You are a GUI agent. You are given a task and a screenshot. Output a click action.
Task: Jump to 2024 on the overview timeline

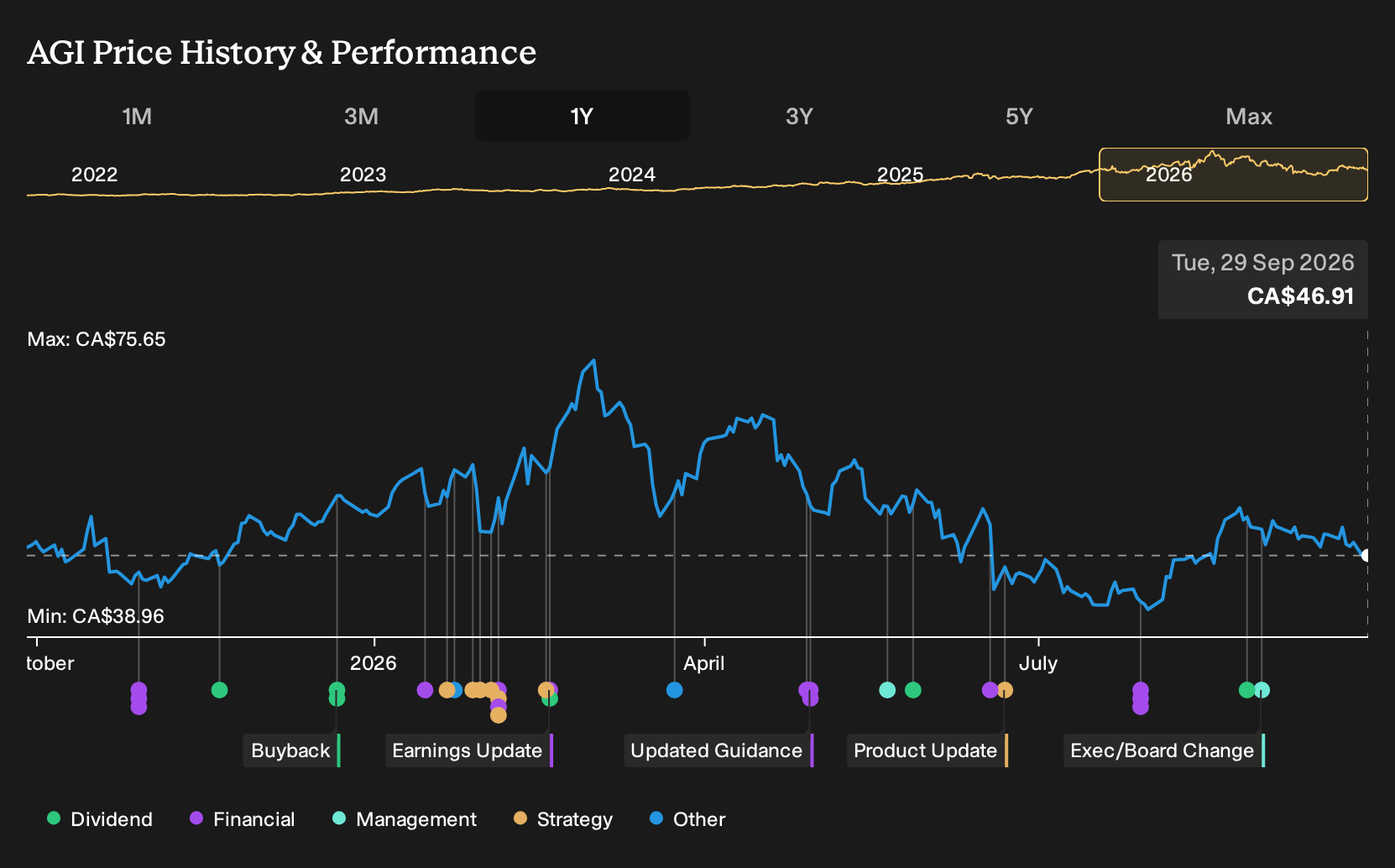coord(631,175)
